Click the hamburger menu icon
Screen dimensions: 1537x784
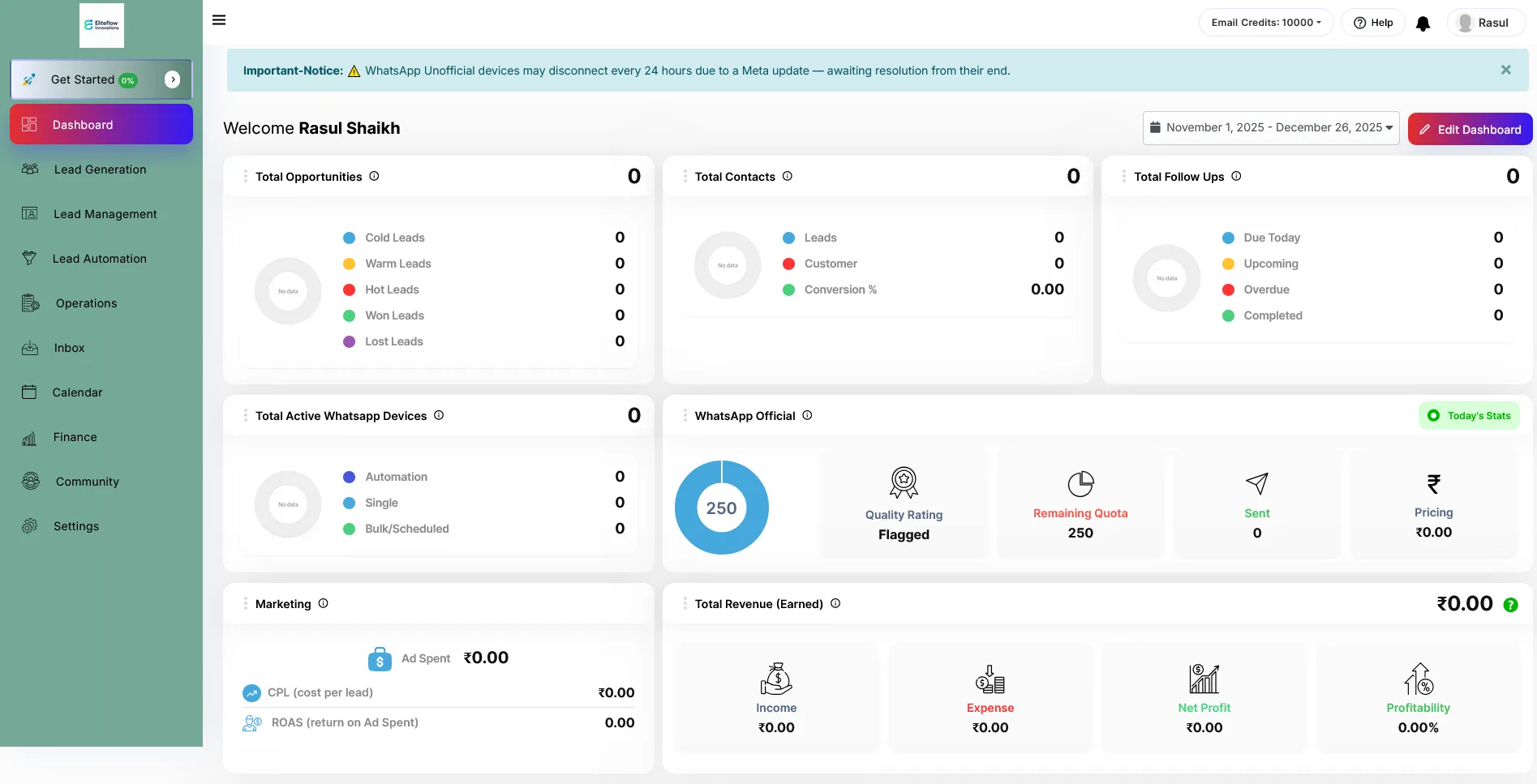tap(219, 20)
